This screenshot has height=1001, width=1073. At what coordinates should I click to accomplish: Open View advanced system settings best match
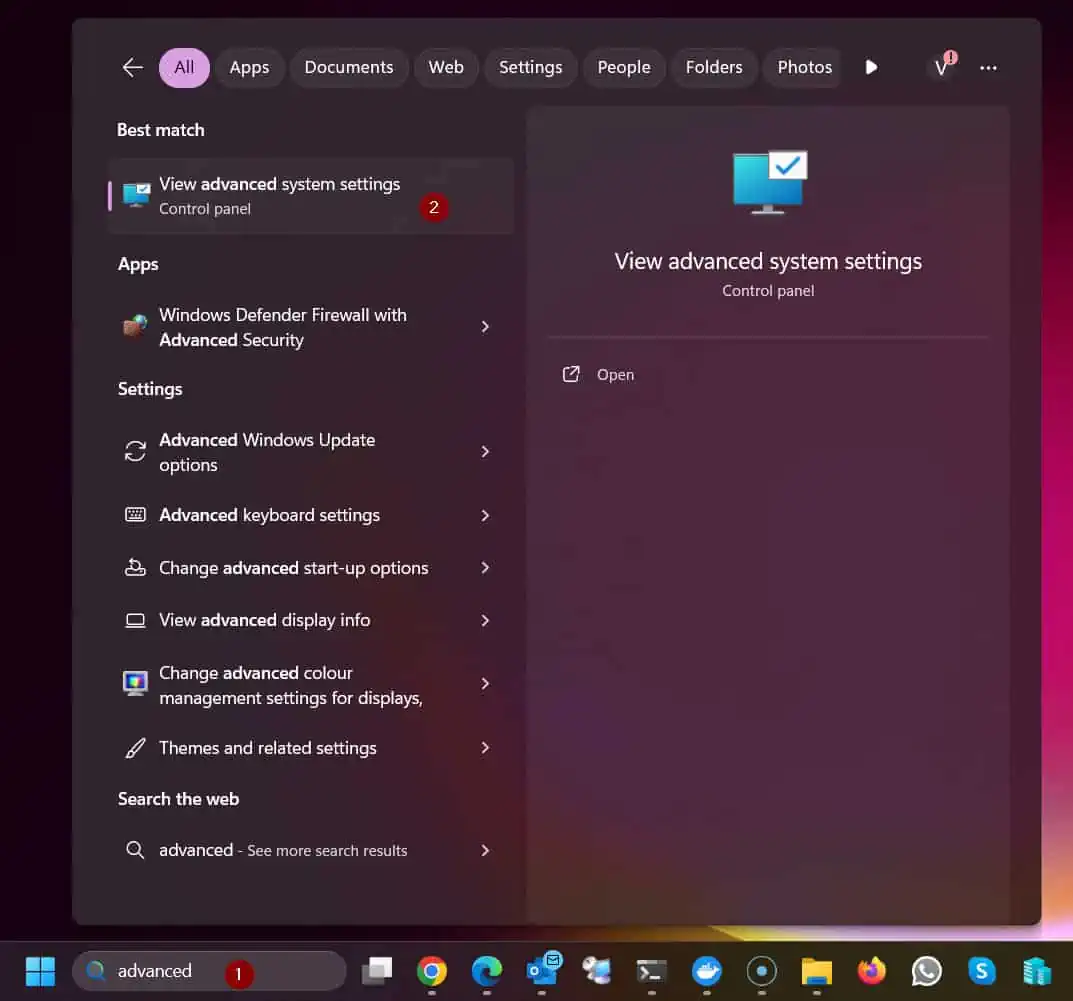coord(311,196)
